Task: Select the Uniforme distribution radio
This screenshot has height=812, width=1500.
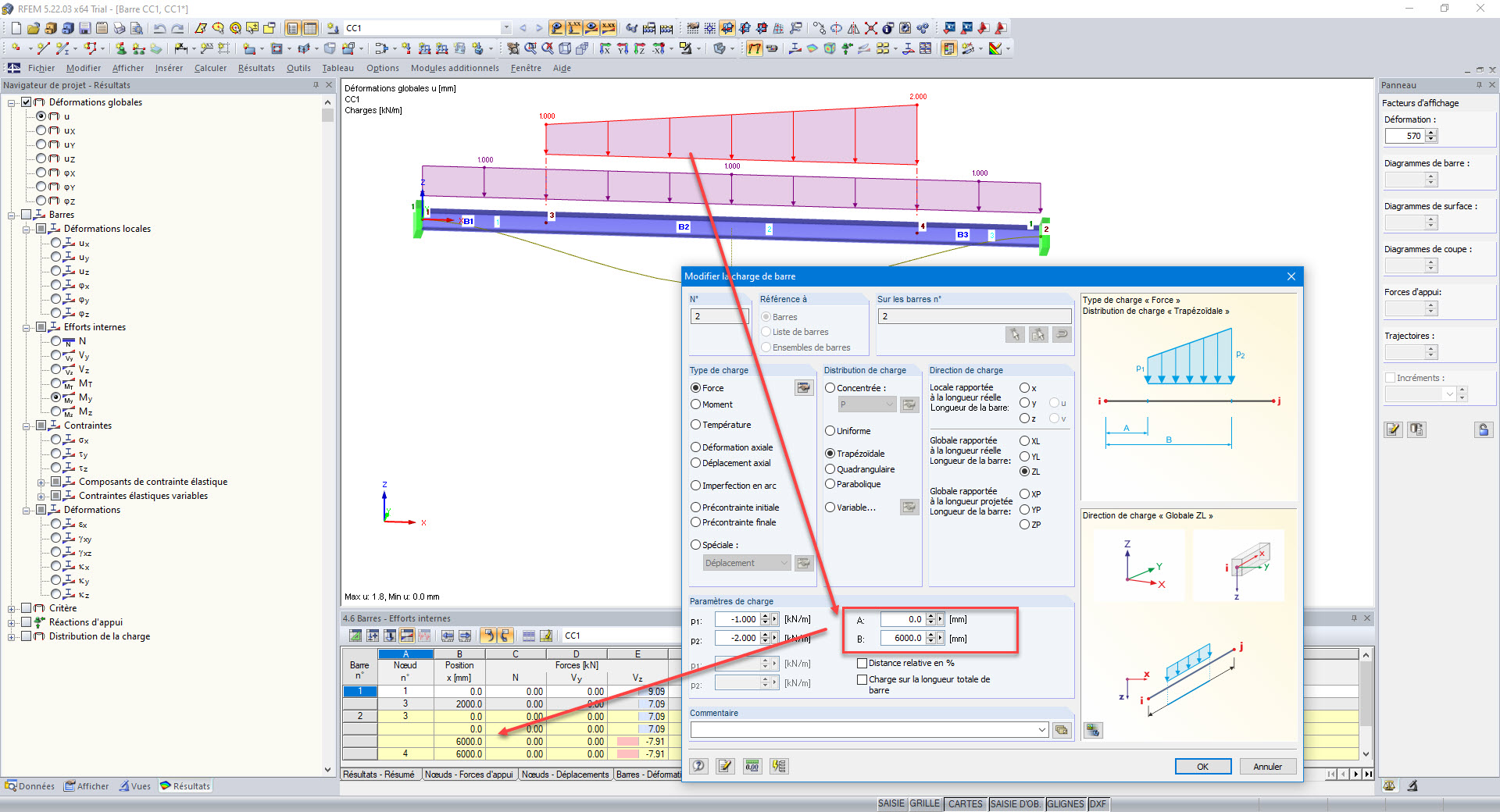Action: pos(830,431)
